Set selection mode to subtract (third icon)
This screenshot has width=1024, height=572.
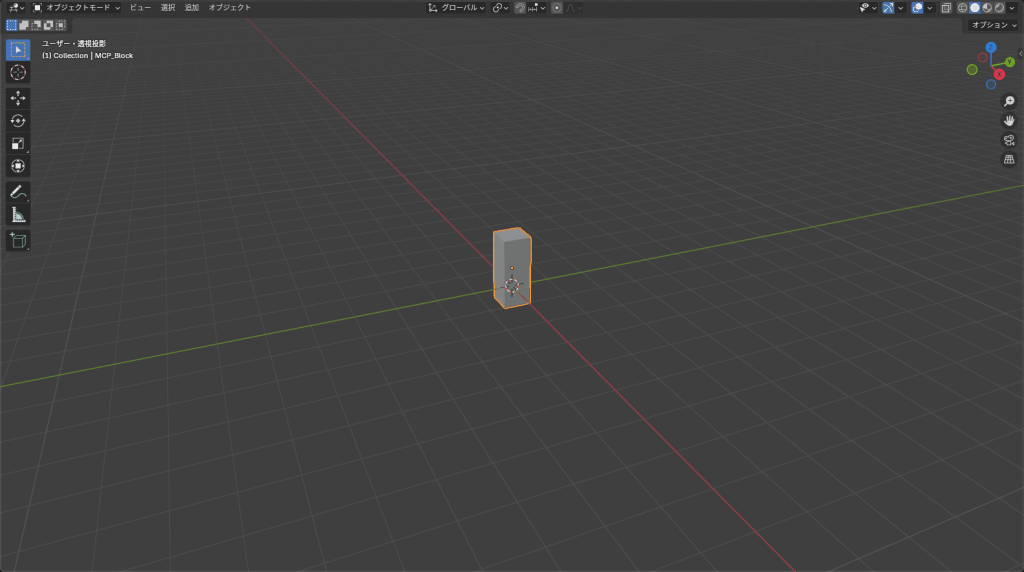[37, 25]
